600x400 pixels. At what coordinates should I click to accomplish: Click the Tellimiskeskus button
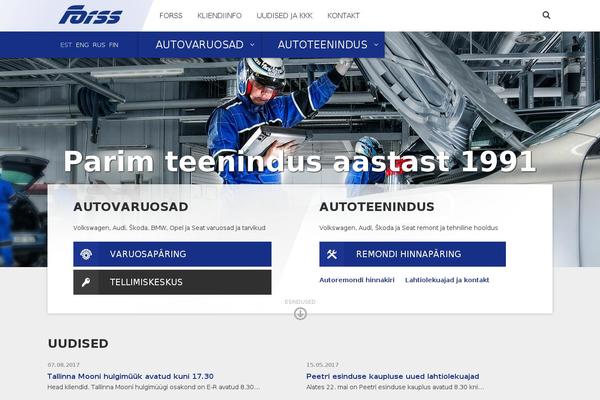point(172,282)
